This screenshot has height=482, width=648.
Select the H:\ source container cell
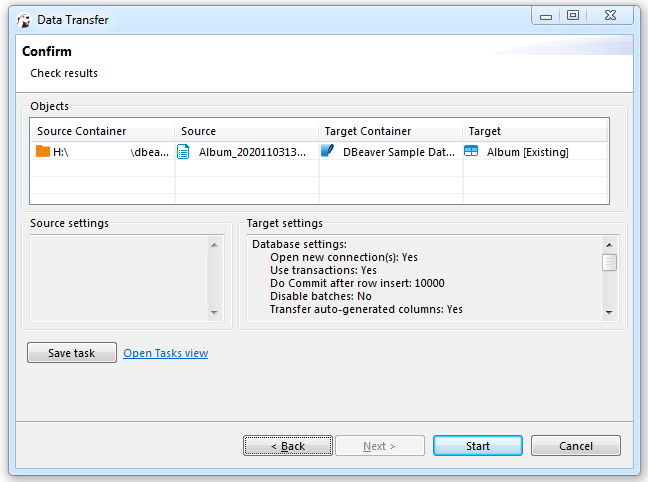(102, 152)
